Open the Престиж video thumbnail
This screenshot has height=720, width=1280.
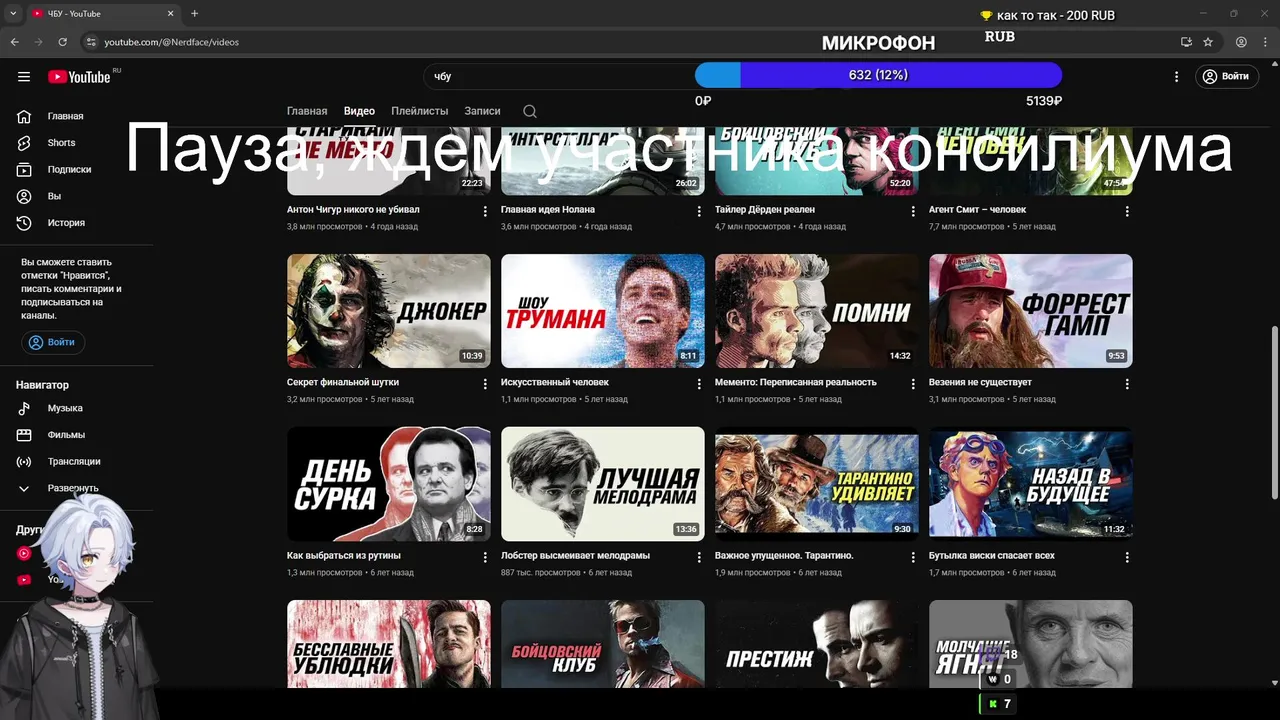817,644
